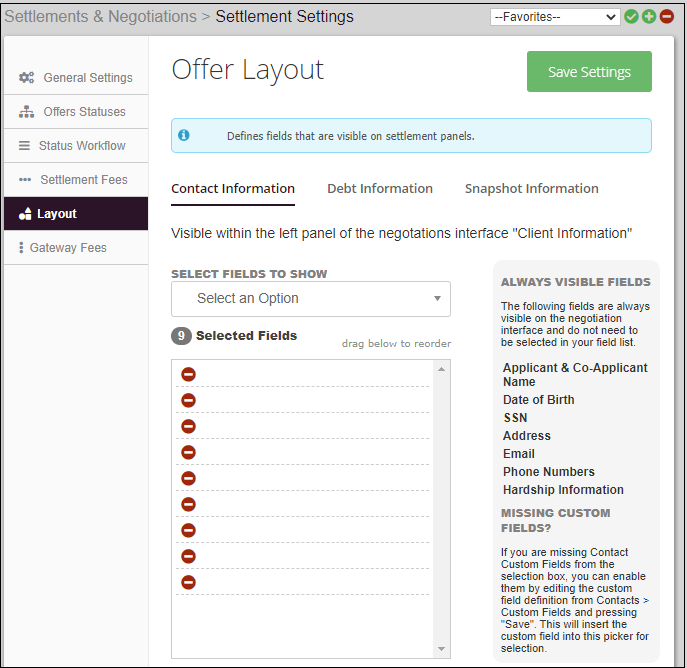Click the info icon in the blue banner
The image size is (687, 668).
tap(184, 135)
